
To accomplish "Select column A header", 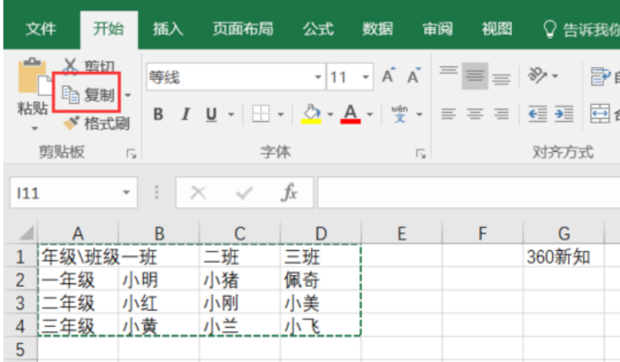I will 78,234.
